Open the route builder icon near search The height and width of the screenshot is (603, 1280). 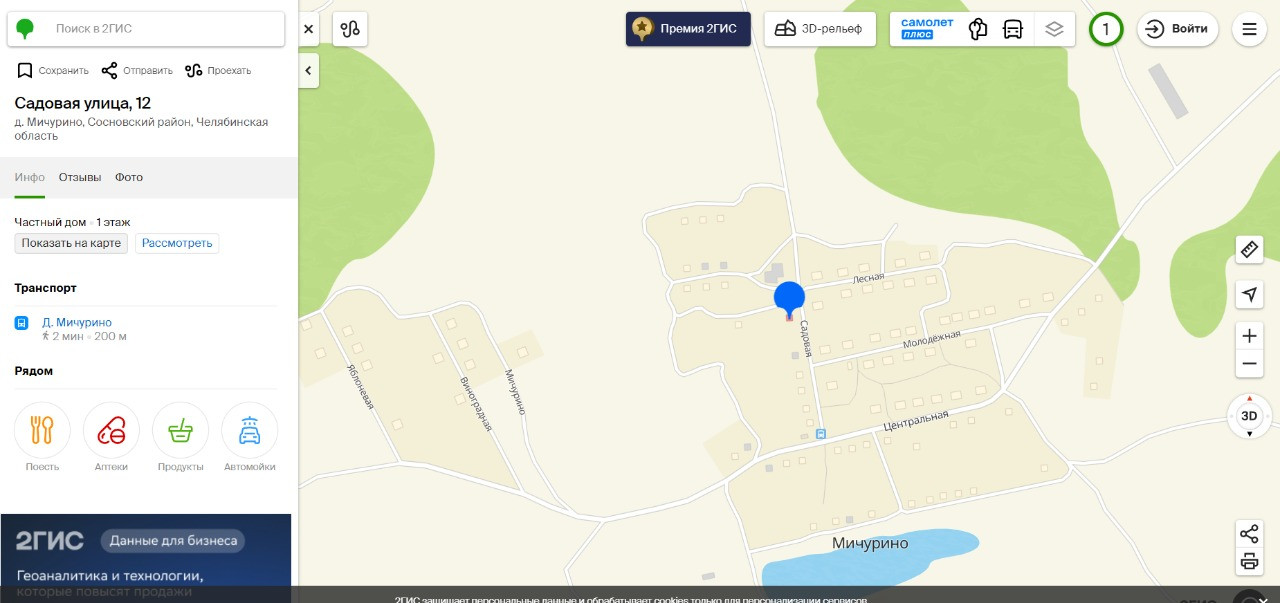coord(350,29)
